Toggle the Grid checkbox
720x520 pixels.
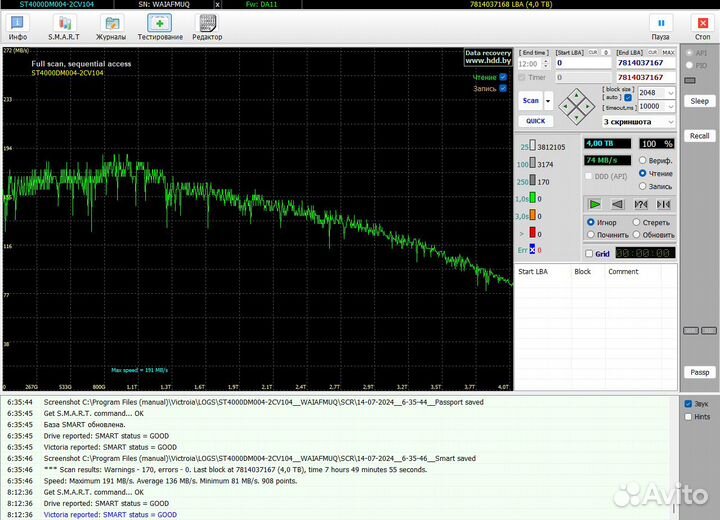point(589,254)
